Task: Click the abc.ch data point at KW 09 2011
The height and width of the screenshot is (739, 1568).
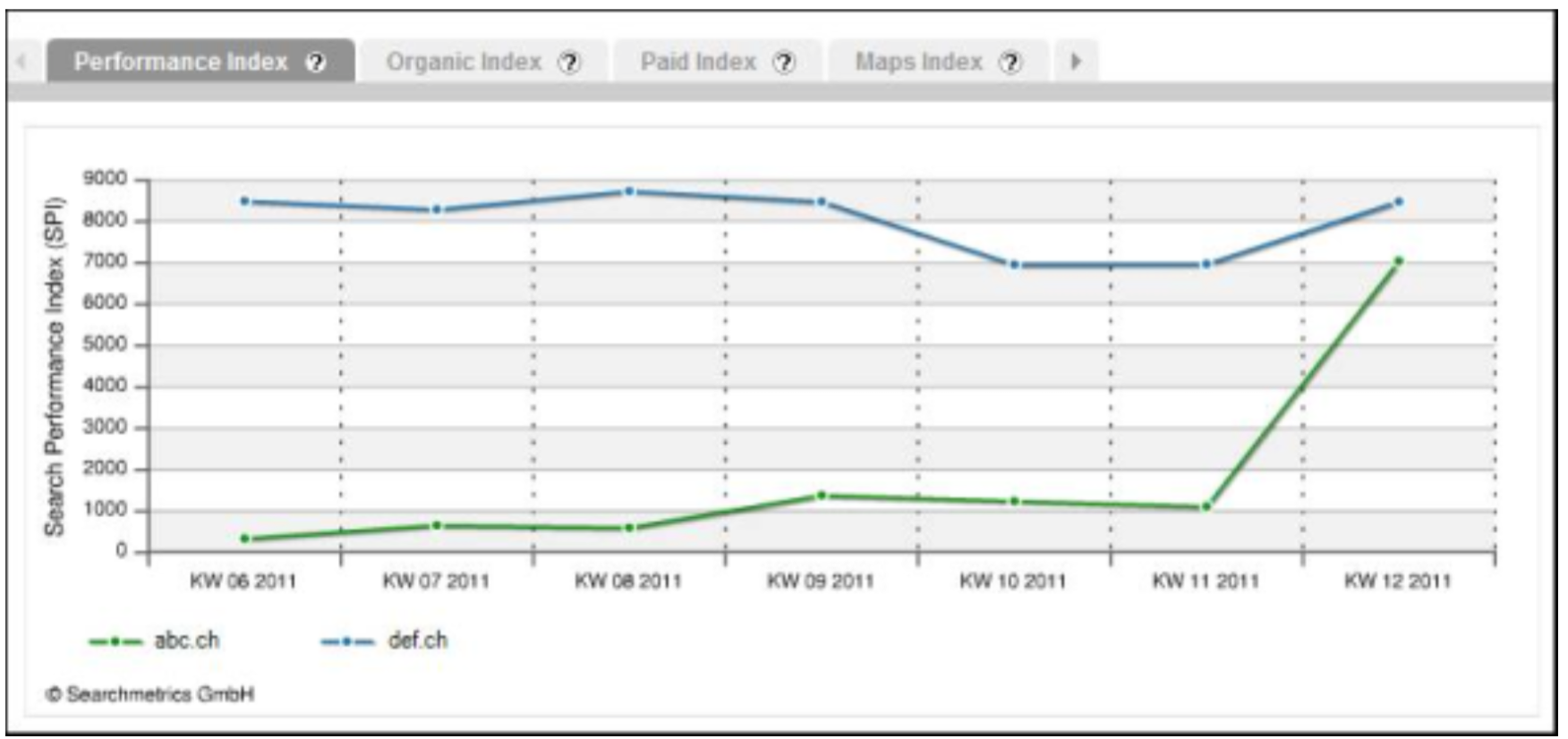Action: (821, 496)
